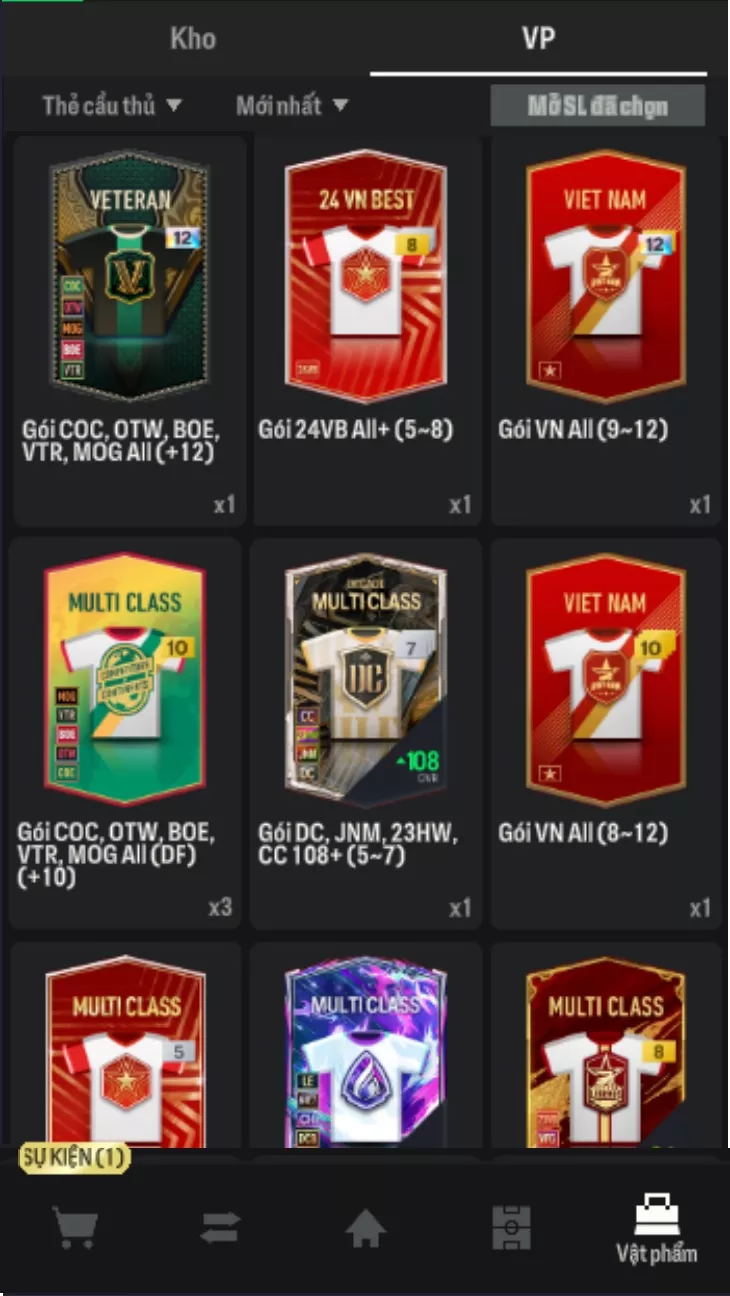Open the shop cart icon in bottom bar
This screenshot has width=730, height=1296.
click(76, 1227)
